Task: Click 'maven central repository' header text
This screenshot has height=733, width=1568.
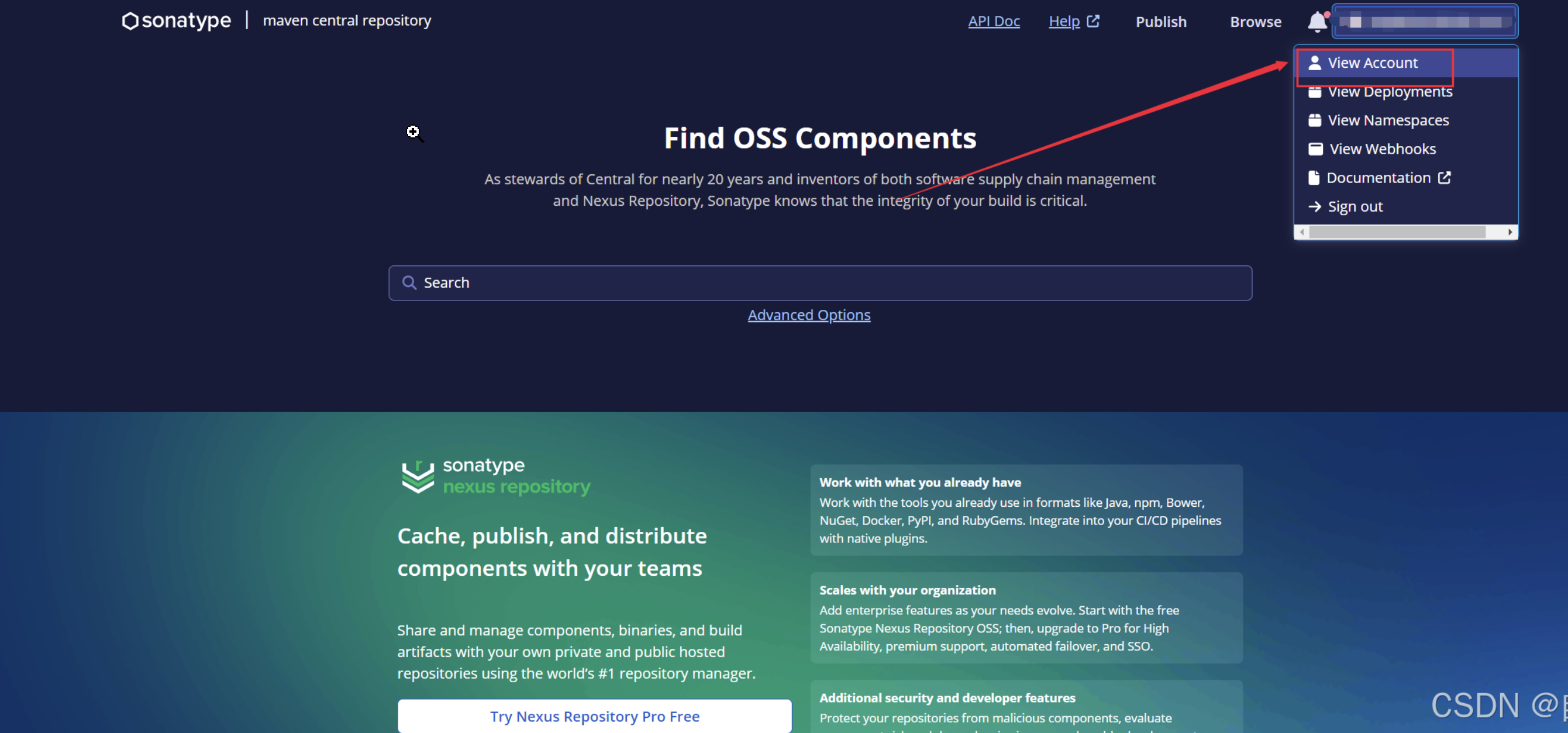Action: (347, 20)
